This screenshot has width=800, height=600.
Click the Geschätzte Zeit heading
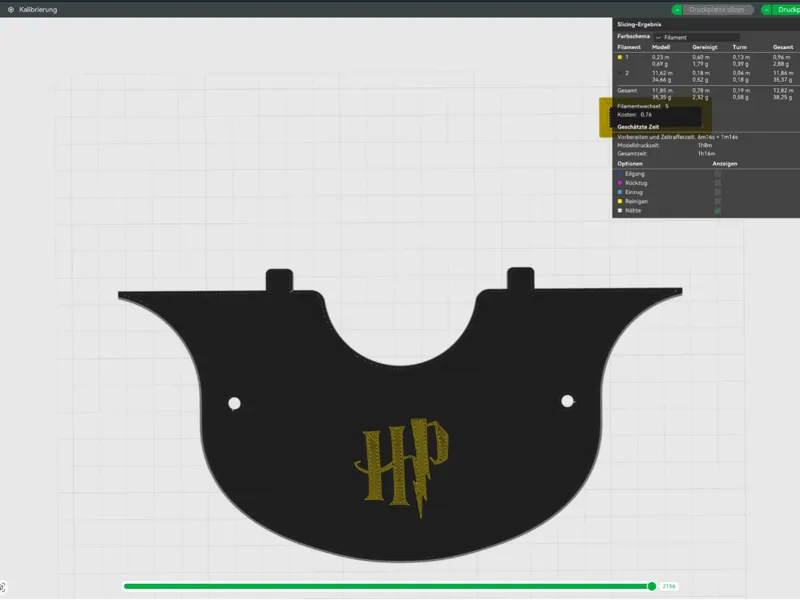638,127
